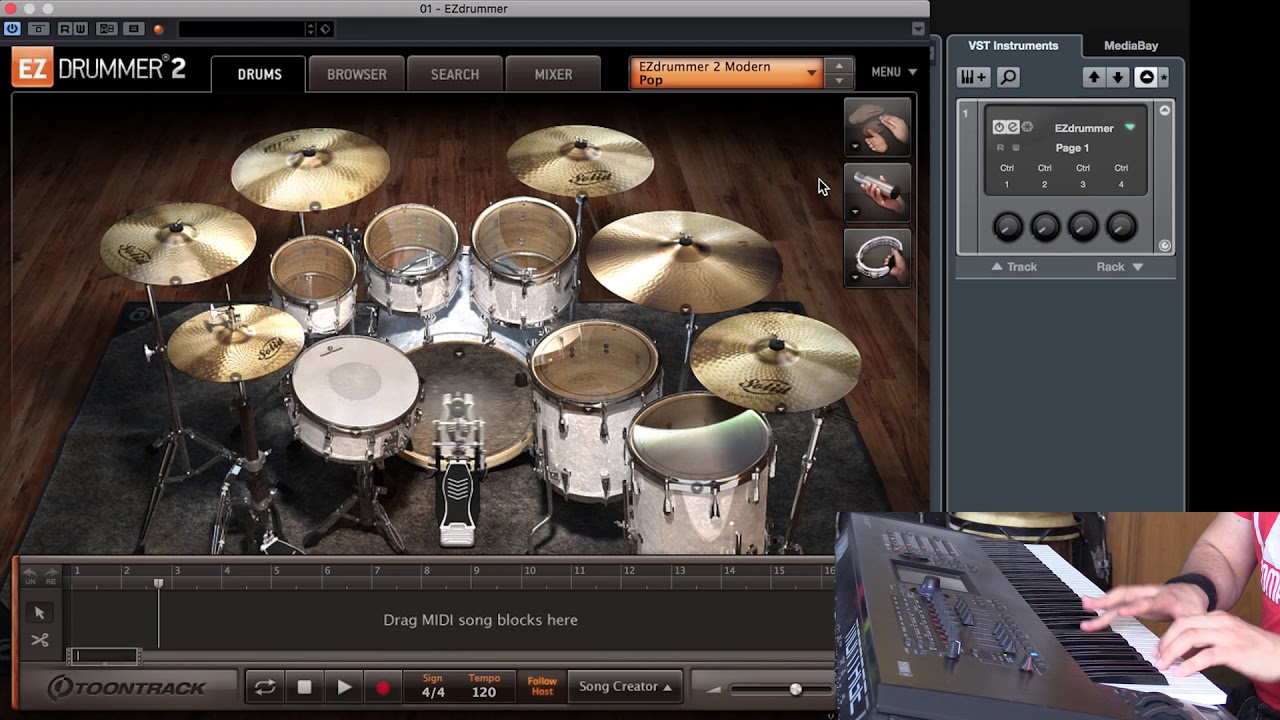Toggle loop playback button
The height and width of the screenshot is (720, 1280).
click(x=265, y=687)
